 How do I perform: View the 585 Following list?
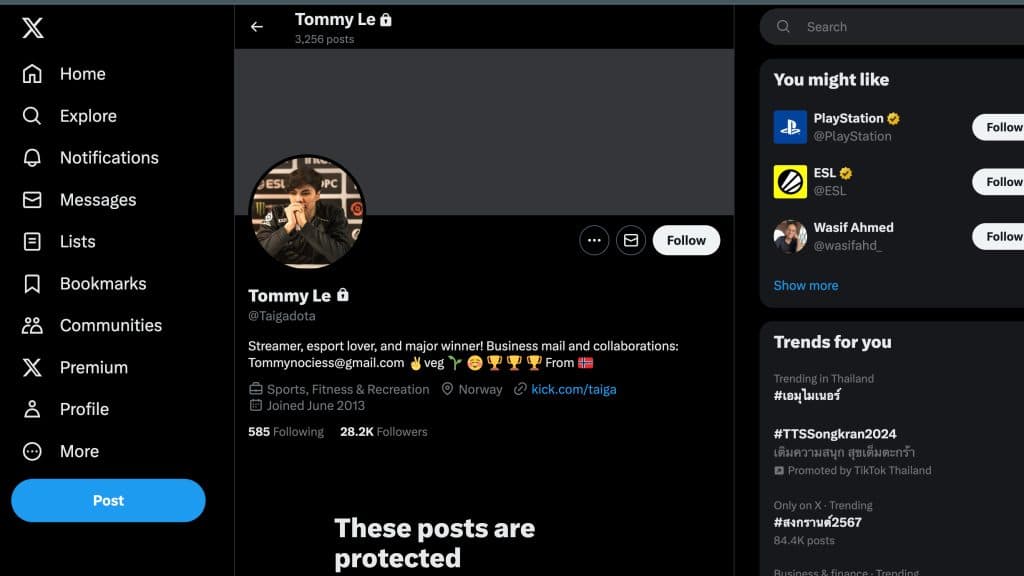coord(285,432)
